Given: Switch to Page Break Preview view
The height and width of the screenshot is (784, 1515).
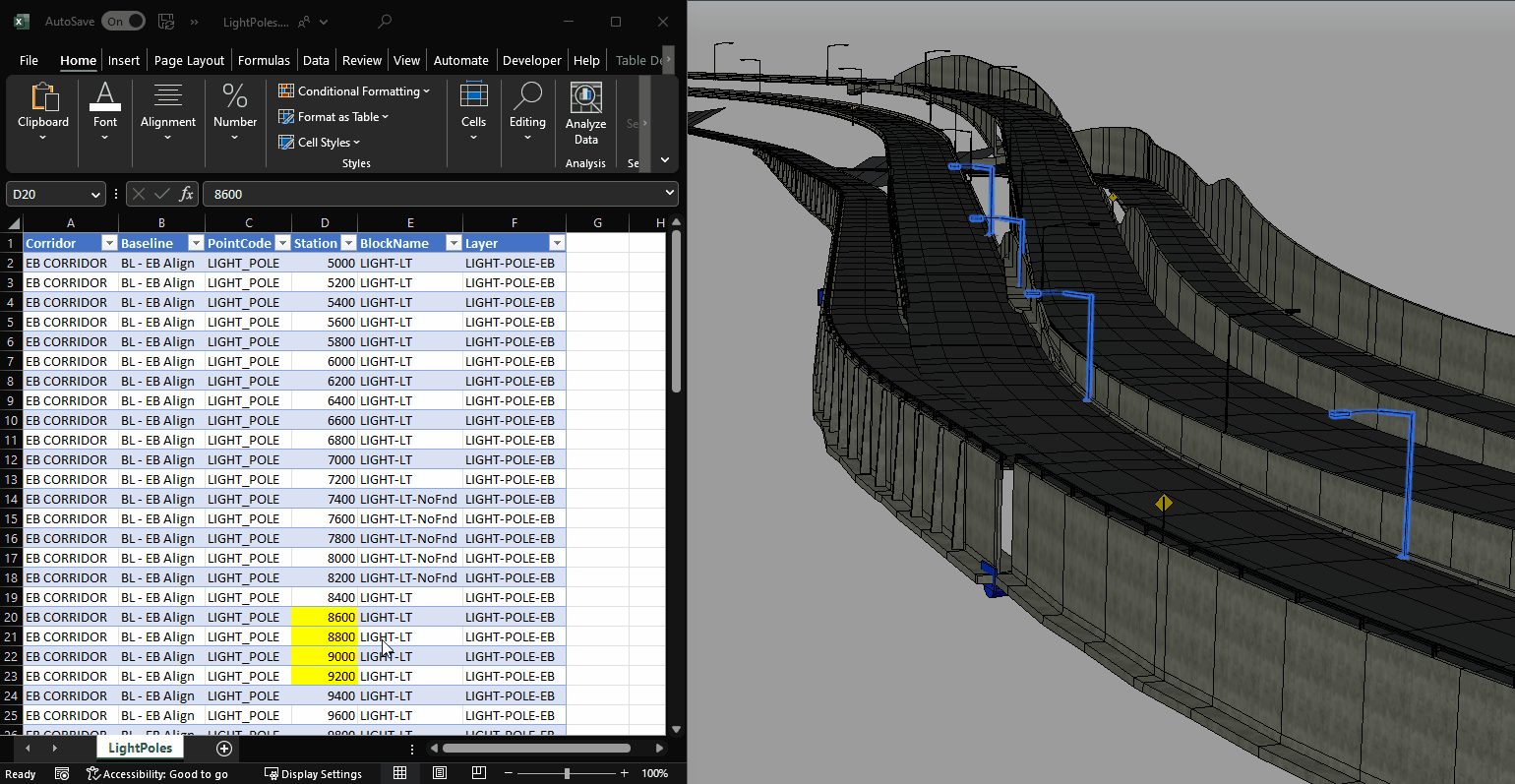Looking at the screenshot, I should [479, 774].
